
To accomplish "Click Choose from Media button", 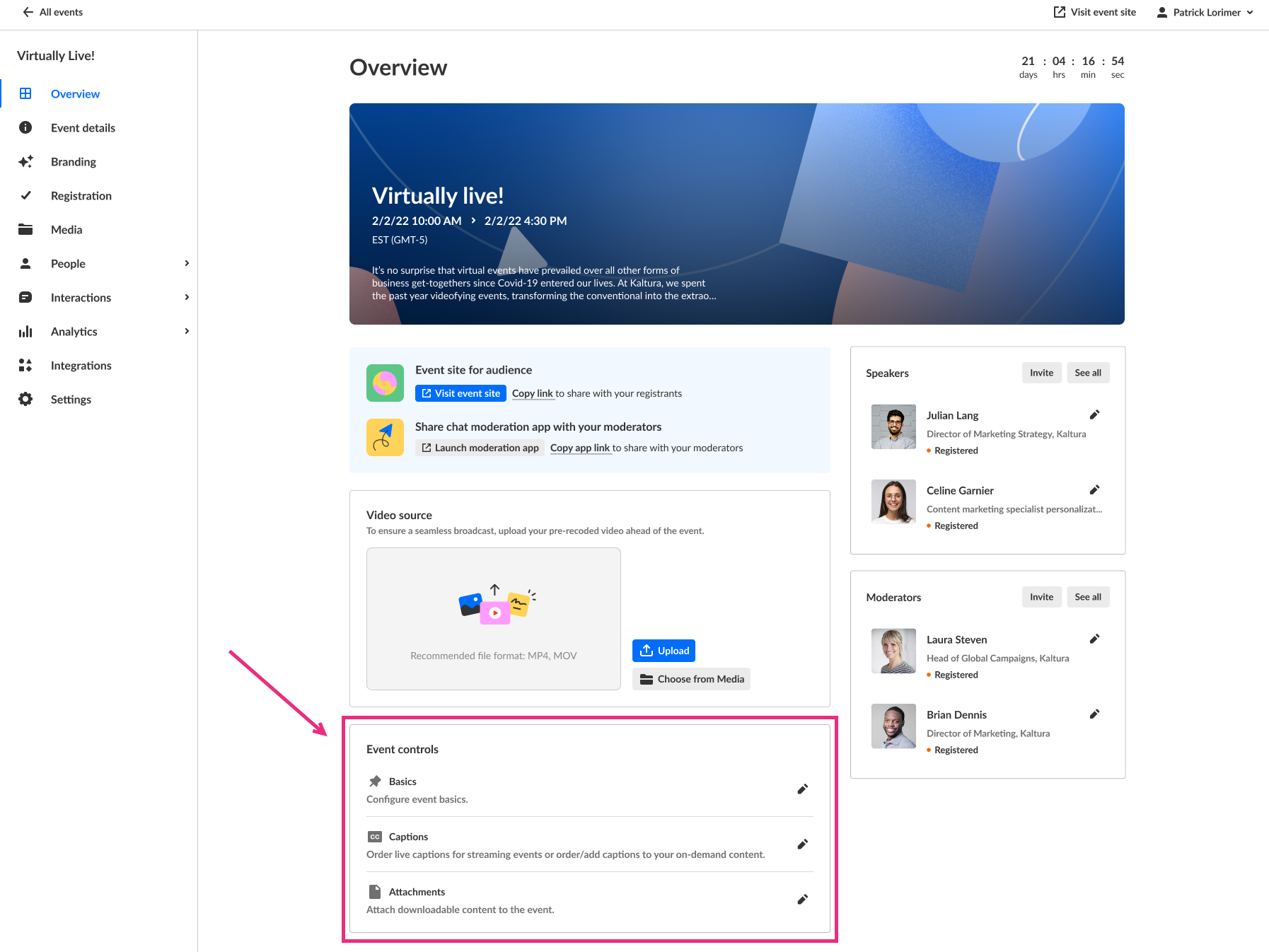I will 691,679.
